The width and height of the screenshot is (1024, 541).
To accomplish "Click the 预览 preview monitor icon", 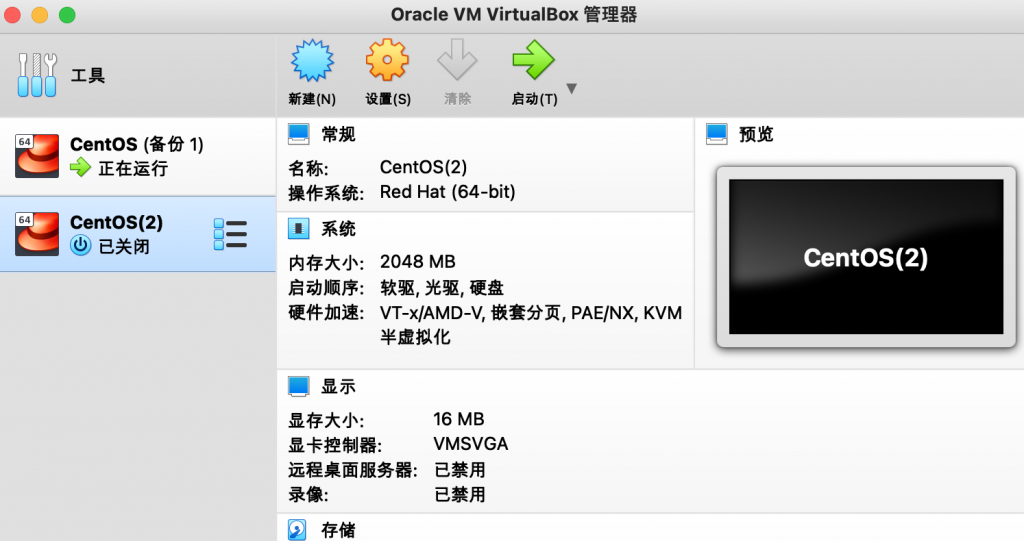I will tap(716, 134).
